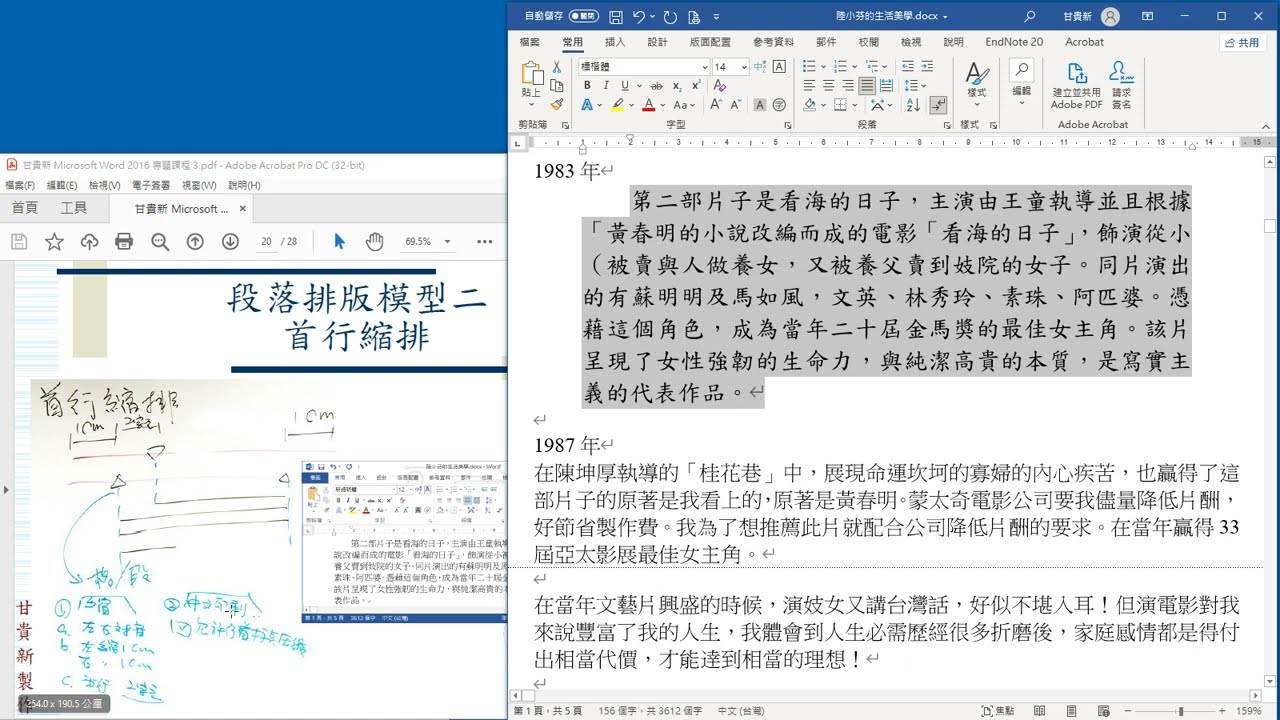Click the enclosed character 字 icon
The image size is (1280, 720).
779,105
